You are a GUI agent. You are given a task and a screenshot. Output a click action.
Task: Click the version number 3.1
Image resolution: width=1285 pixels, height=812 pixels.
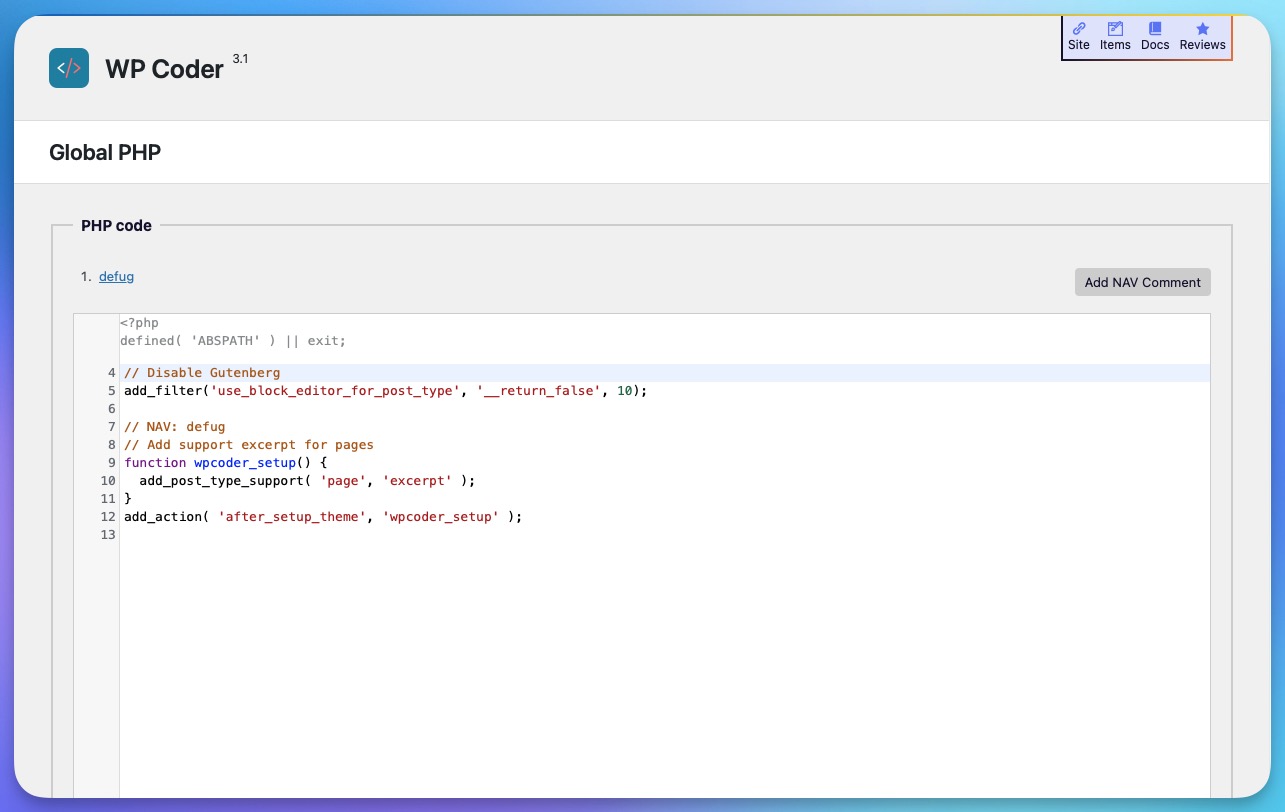[x=240, y=59]
